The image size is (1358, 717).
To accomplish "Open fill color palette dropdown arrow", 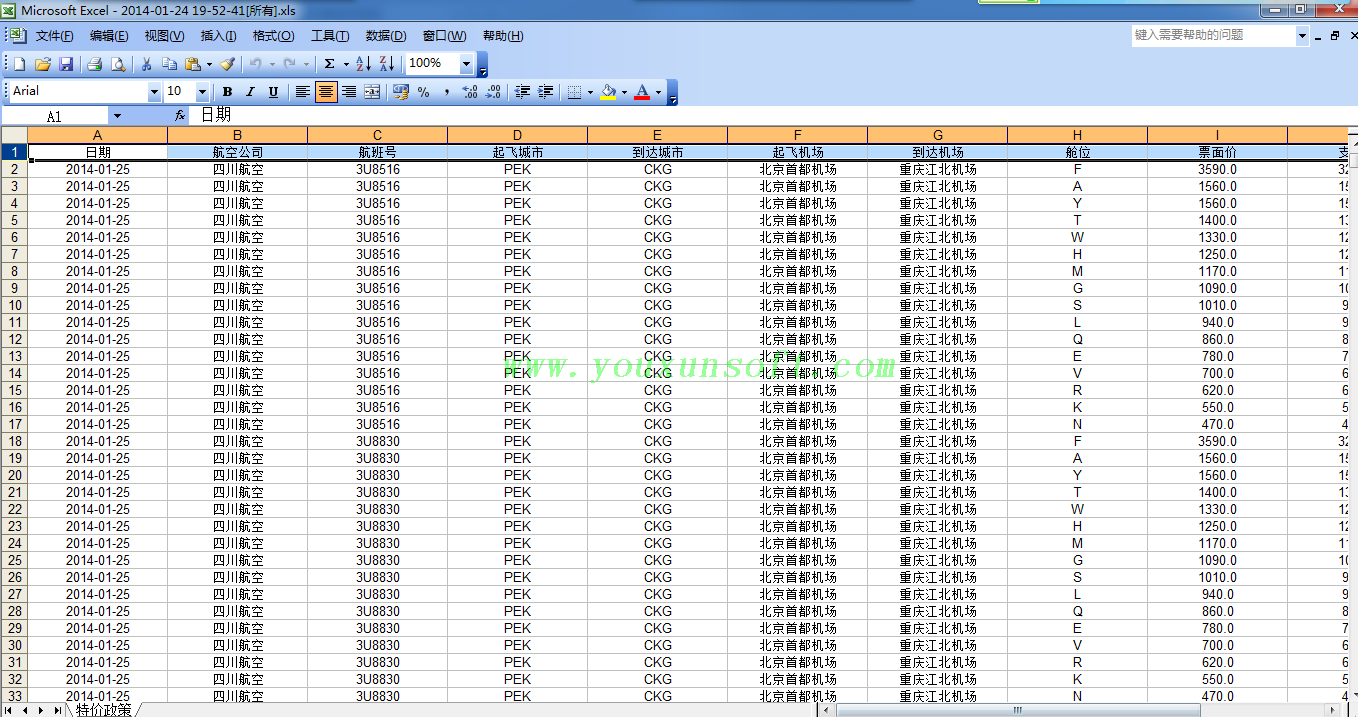I will point(624,92).
